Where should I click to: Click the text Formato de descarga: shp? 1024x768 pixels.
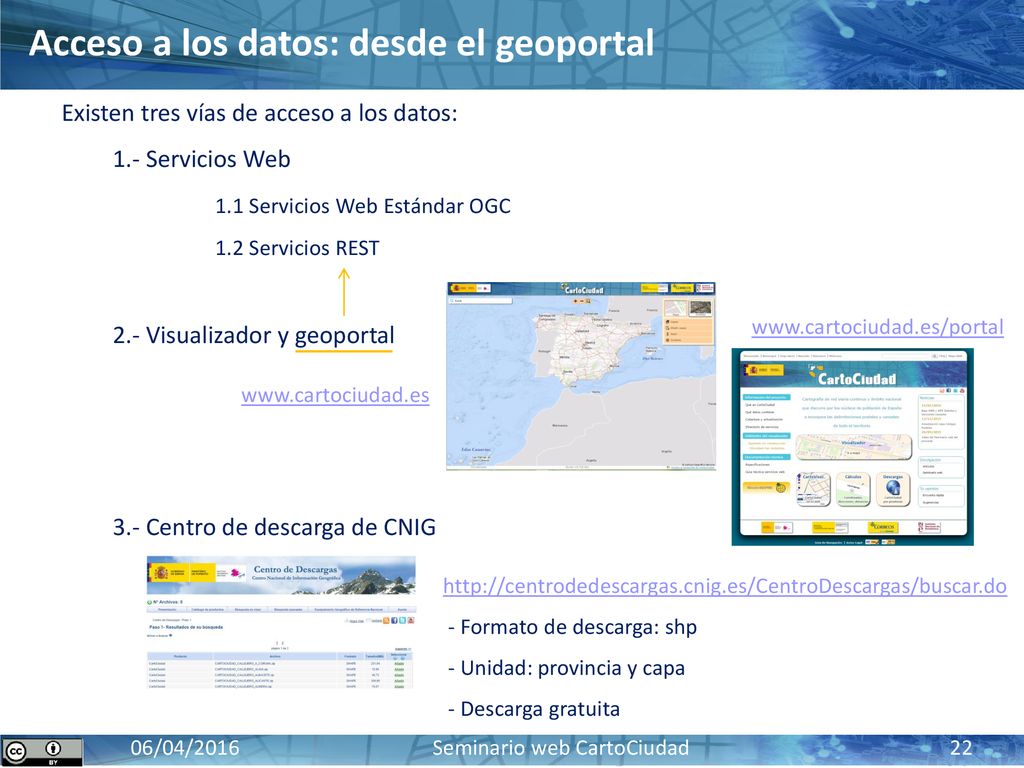click(573, 627)
